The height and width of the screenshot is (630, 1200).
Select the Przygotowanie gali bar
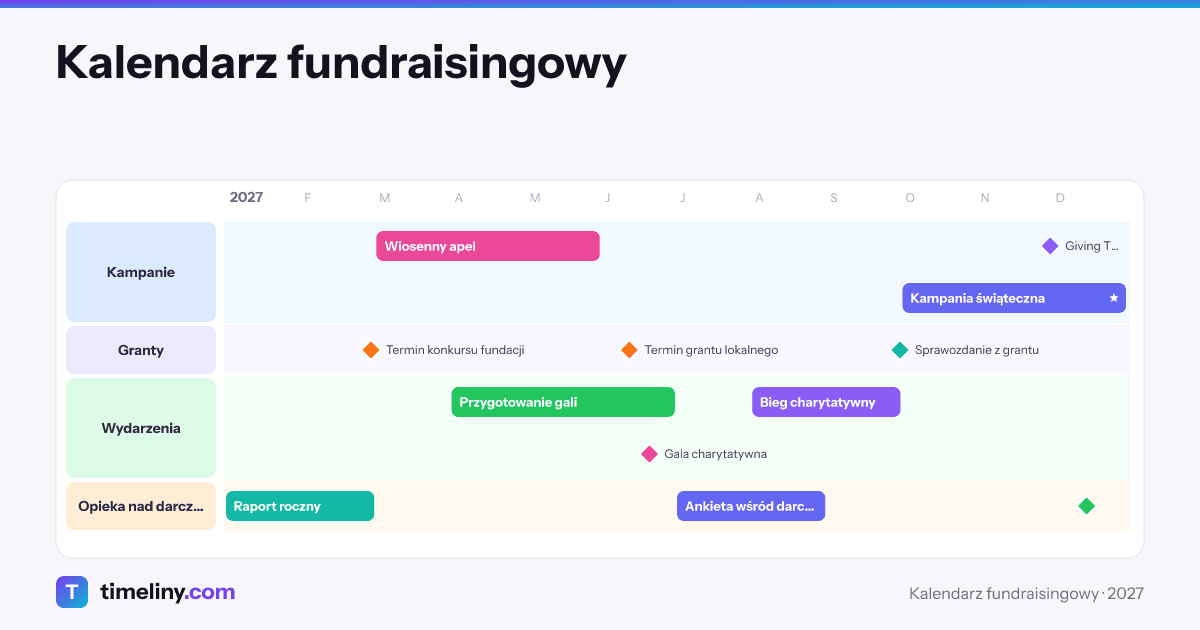(x=563, y=402)
